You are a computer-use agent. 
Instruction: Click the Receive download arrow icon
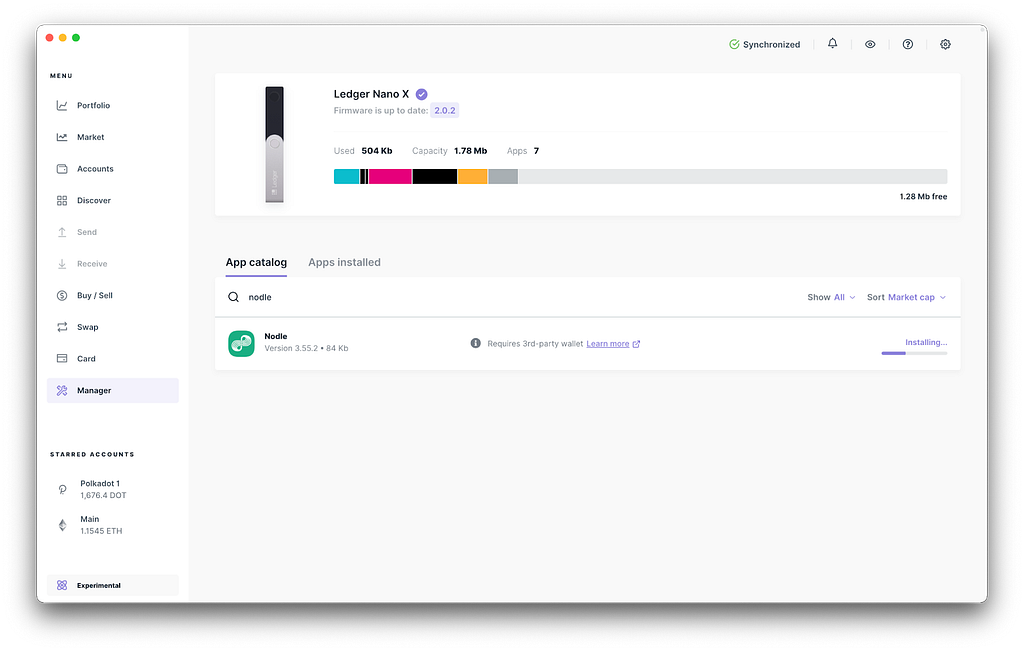pos(62,264)
